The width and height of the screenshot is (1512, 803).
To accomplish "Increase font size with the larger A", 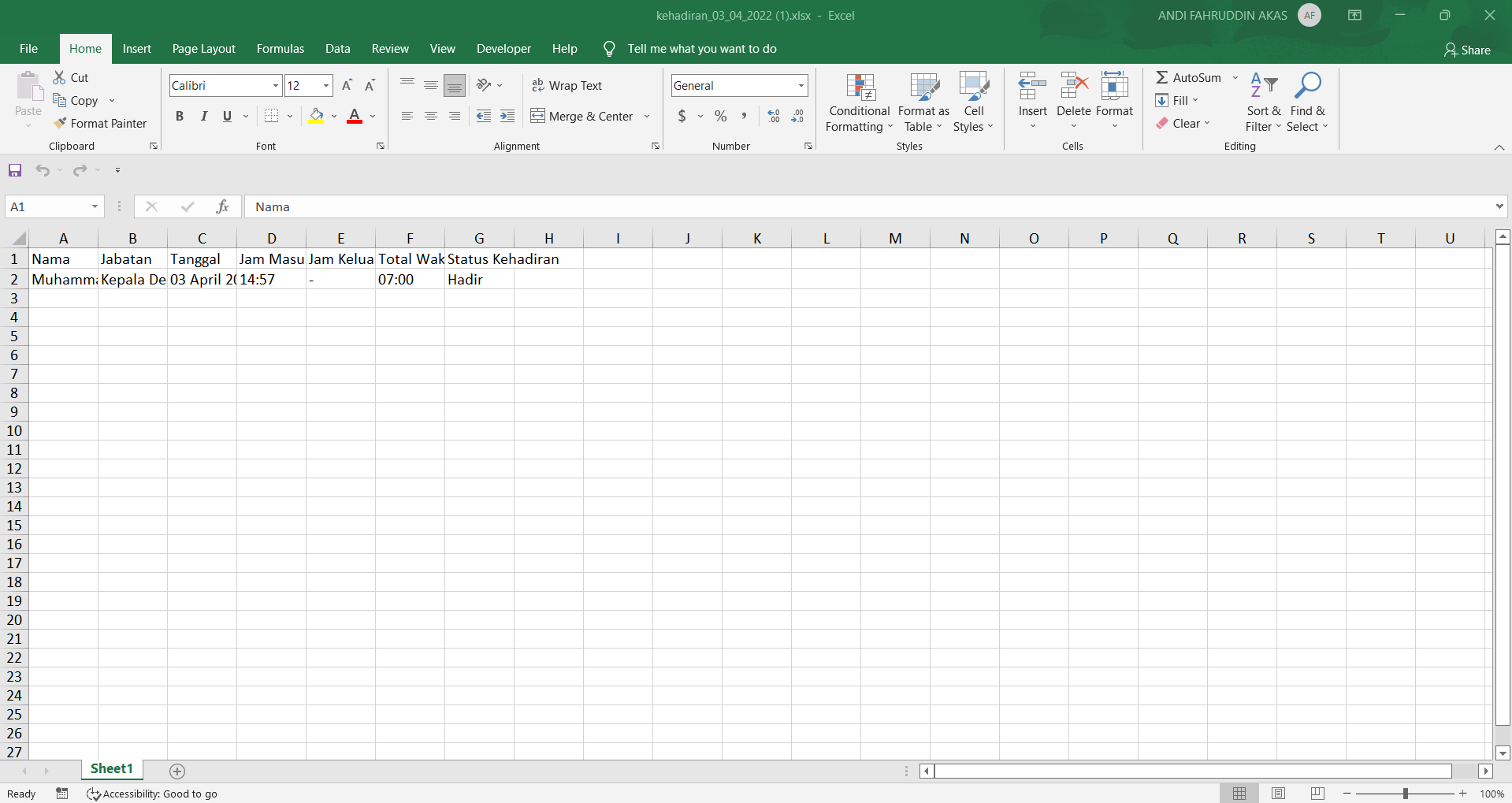I will click(x=347, y=85).
